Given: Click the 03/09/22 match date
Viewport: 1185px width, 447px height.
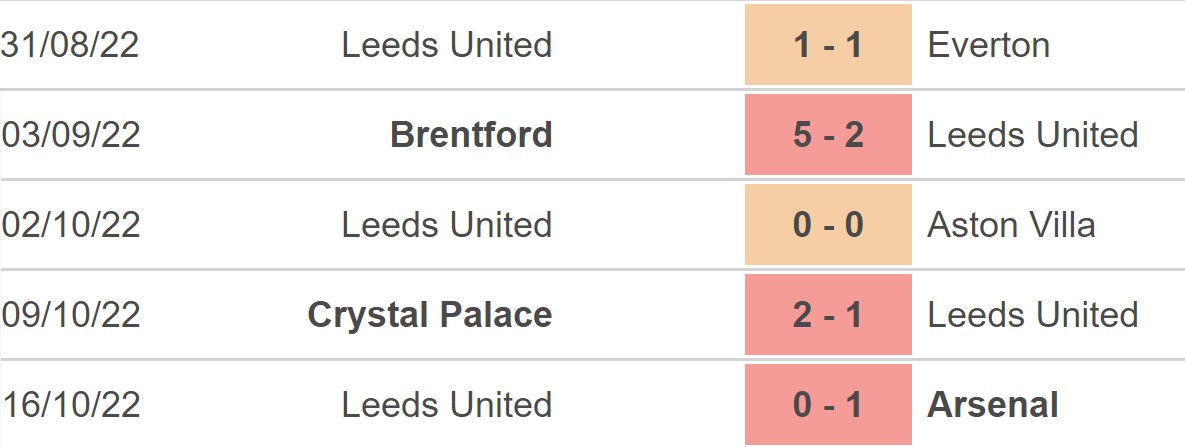Looking at the screenshot, I should (71, 135).
